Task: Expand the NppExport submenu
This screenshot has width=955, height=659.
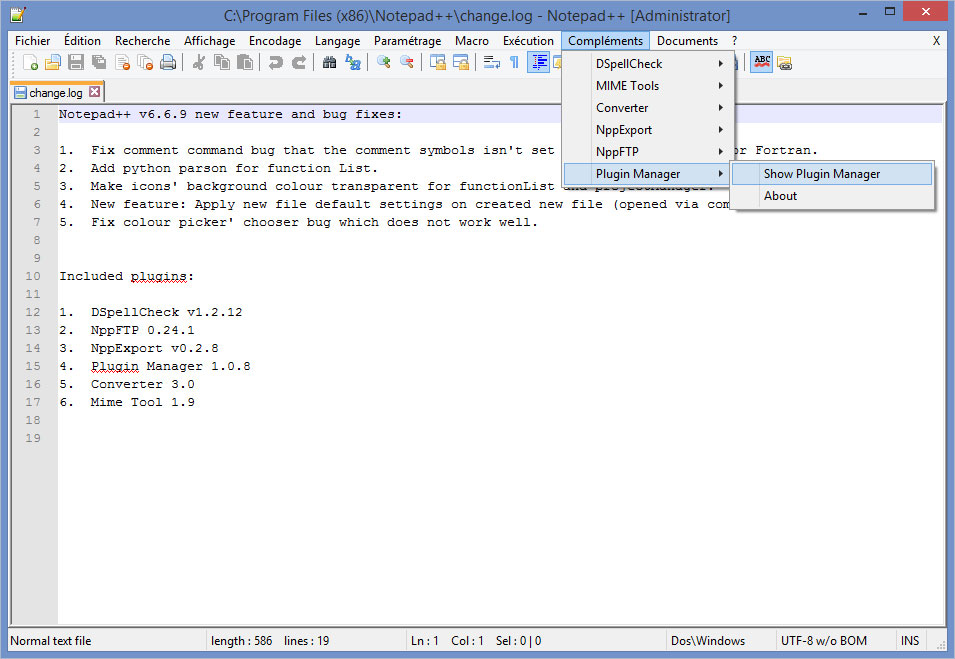Action: 648,130
